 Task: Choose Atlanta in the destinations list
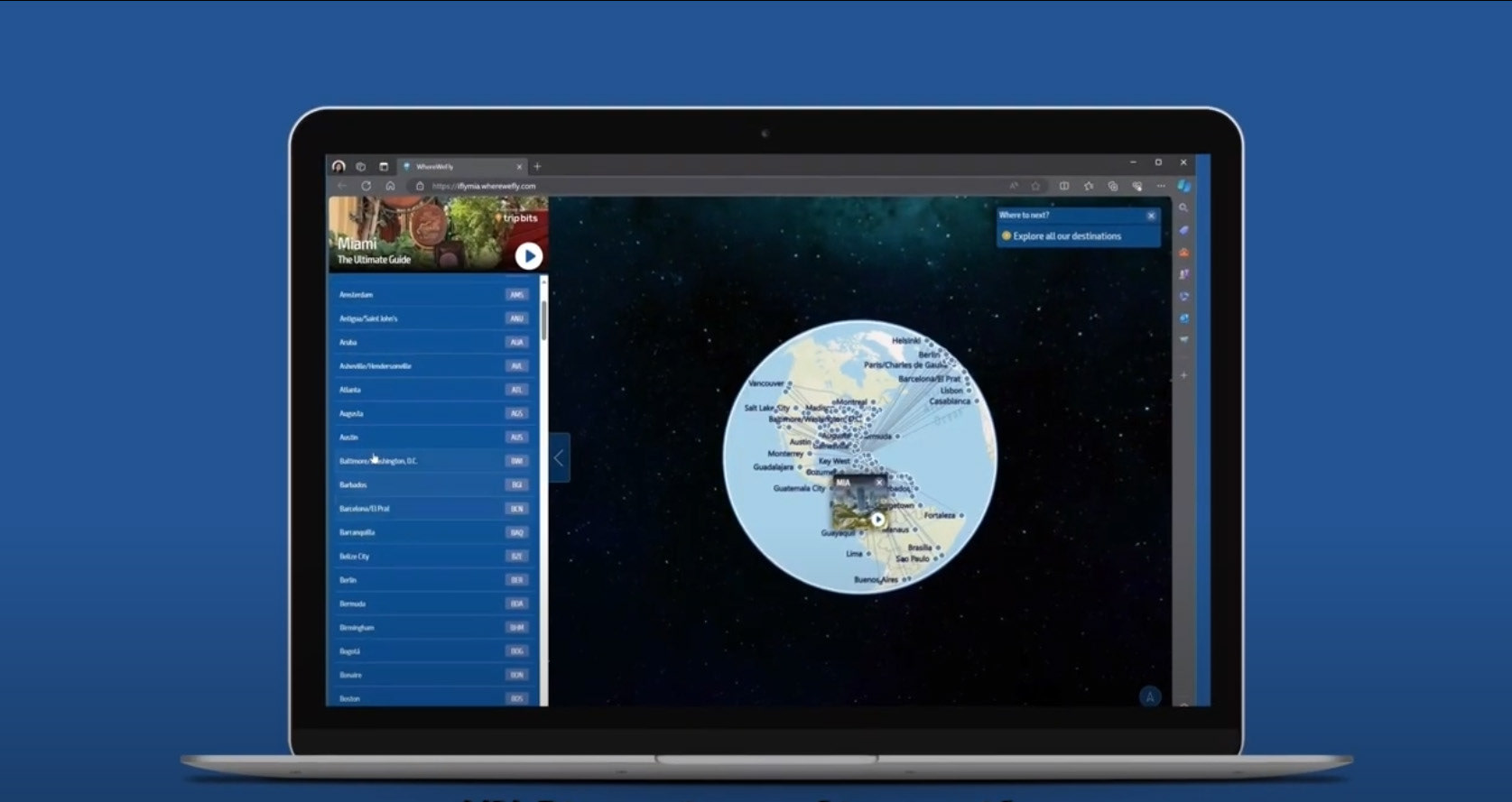(x=432, y=390)
